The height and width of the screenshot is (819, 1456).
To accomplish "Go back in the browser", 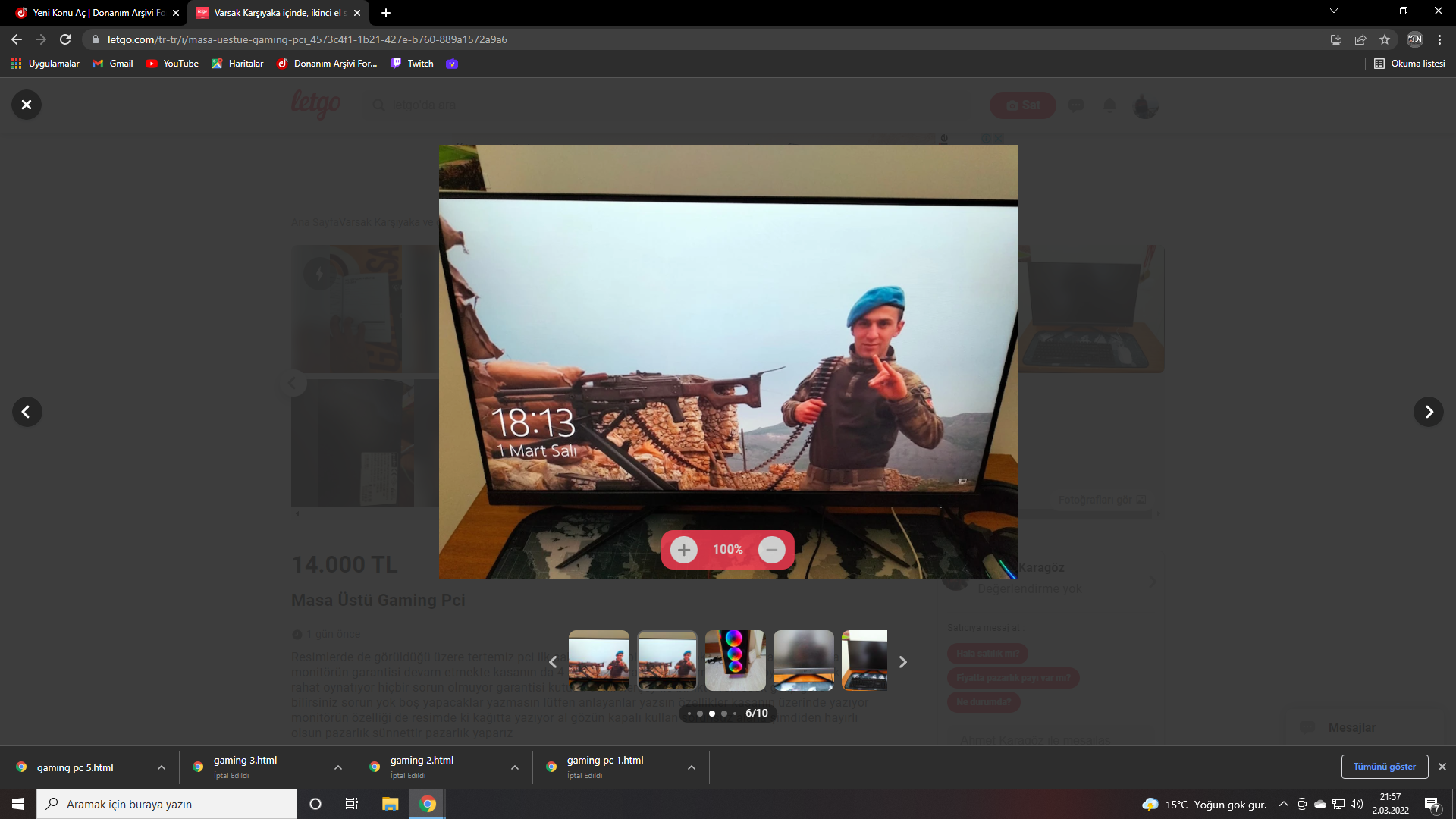I will coord(17,39).
